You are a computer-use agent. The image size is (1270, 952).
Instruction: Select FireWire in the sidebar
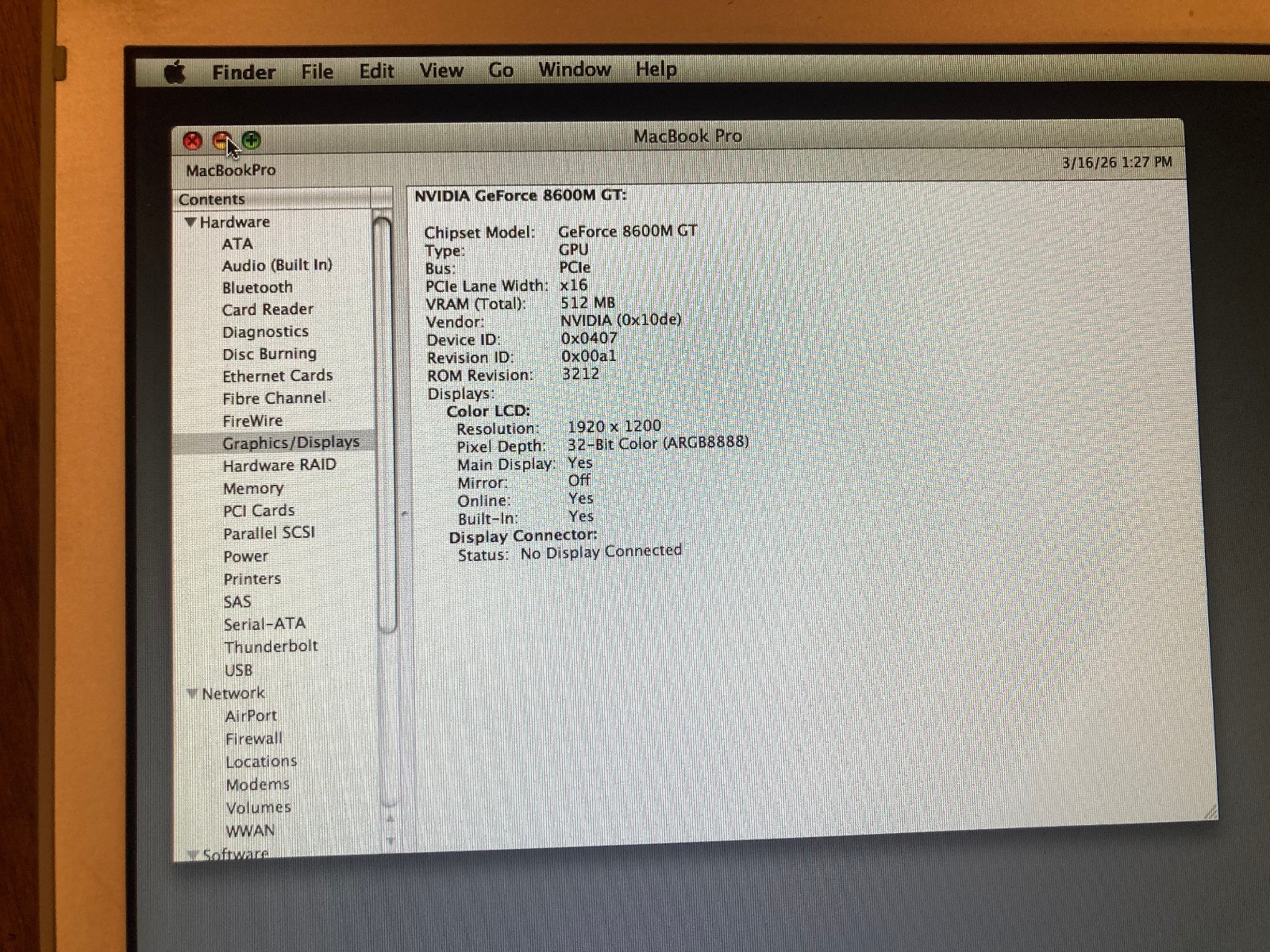(252, 420)
